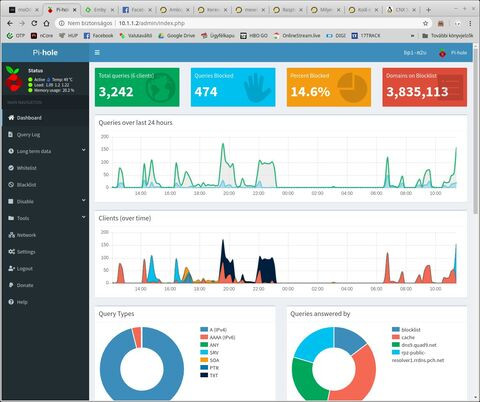Open the HBO GO bookmark
Viewport: 480px width, 402px height.
[254, 35]
